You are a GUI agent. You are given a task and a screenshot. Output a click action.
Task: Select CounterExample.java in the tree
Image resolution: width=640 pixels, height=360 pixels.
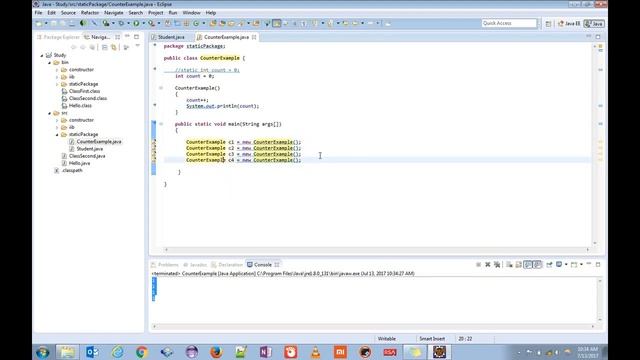[99, 142]
